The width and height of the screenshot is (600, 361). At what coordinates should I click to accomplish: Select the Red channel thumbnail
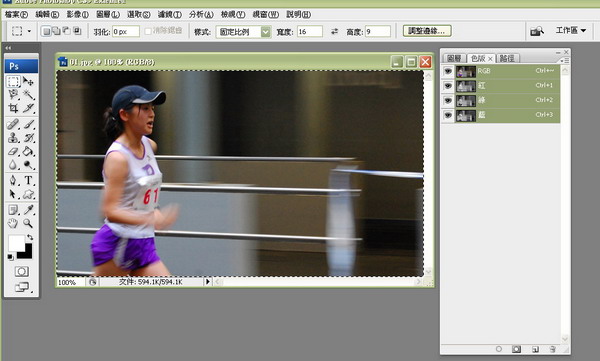click(x=466, y=86)
